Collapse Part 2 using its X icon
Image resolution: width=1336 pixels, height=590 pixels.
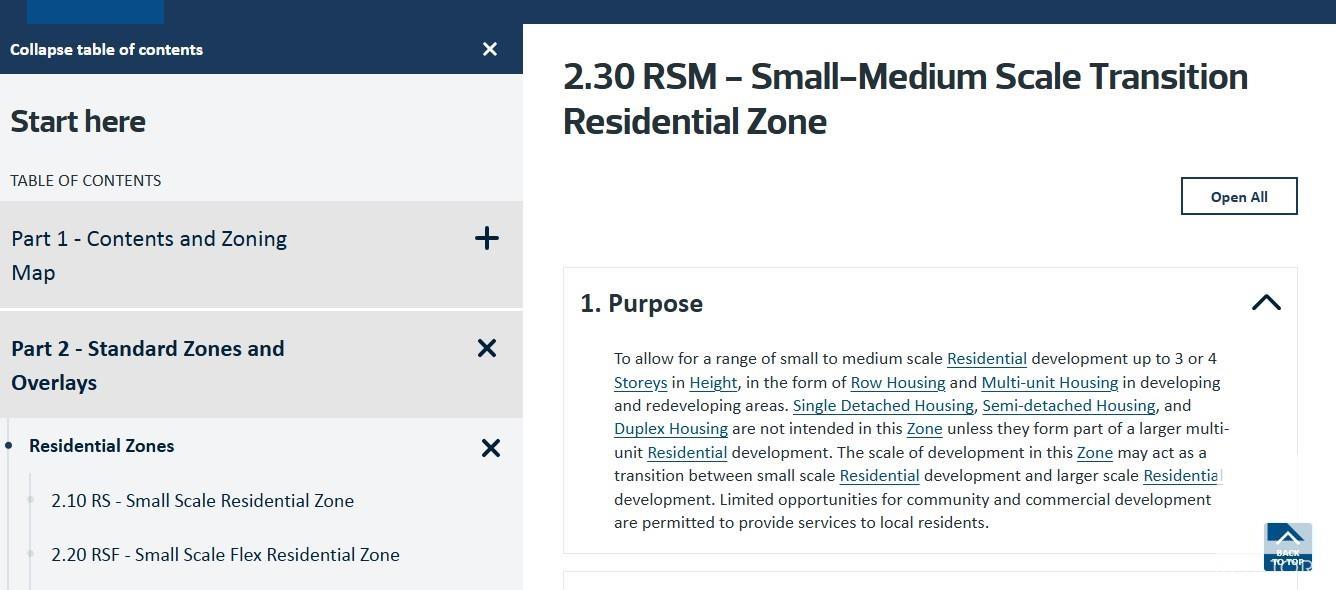pos(487,348)
